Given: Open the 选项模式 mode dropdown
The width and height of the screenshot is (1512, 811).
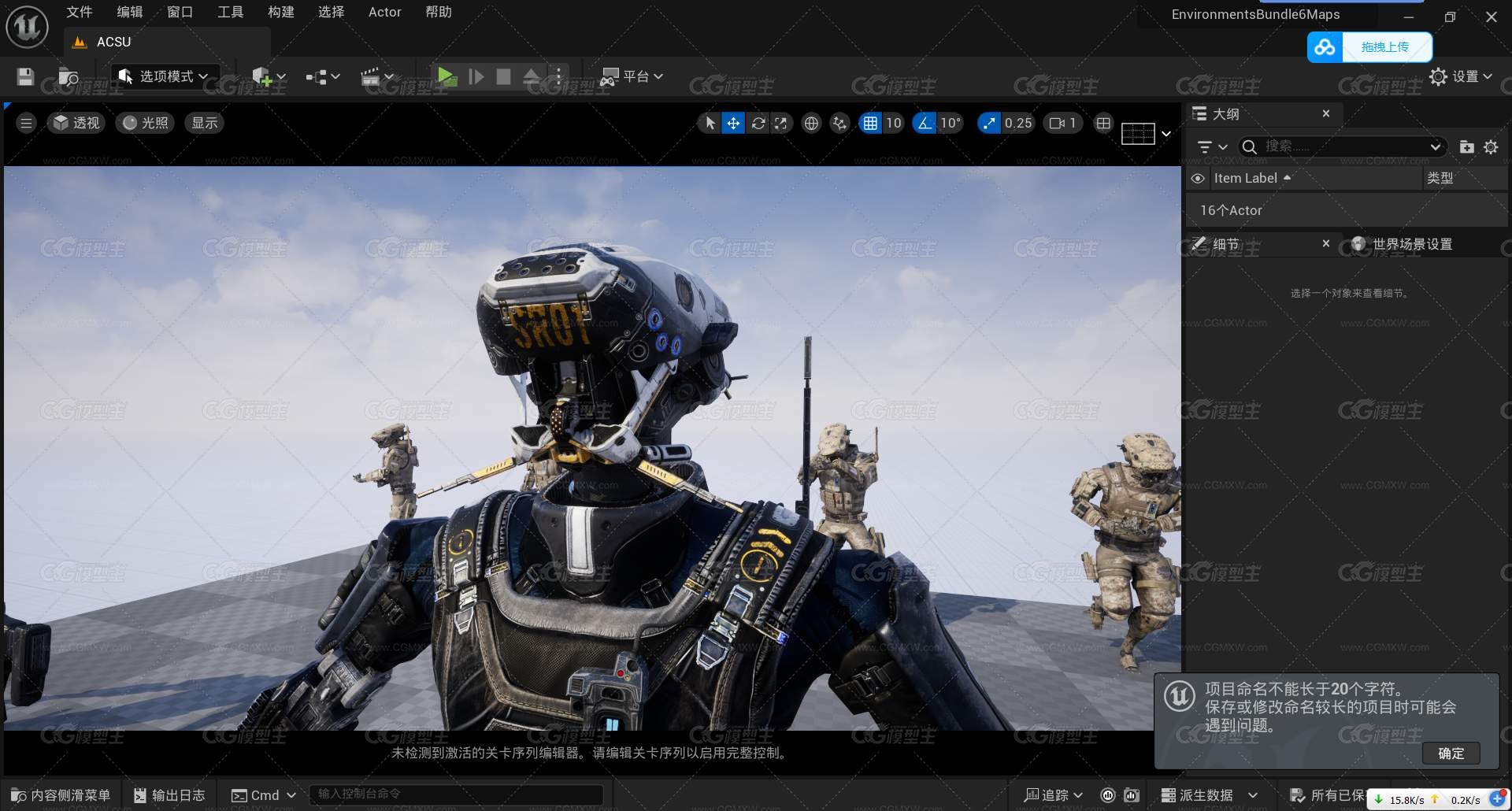Looking at the screenshot, I should click(x=163, y=76).
